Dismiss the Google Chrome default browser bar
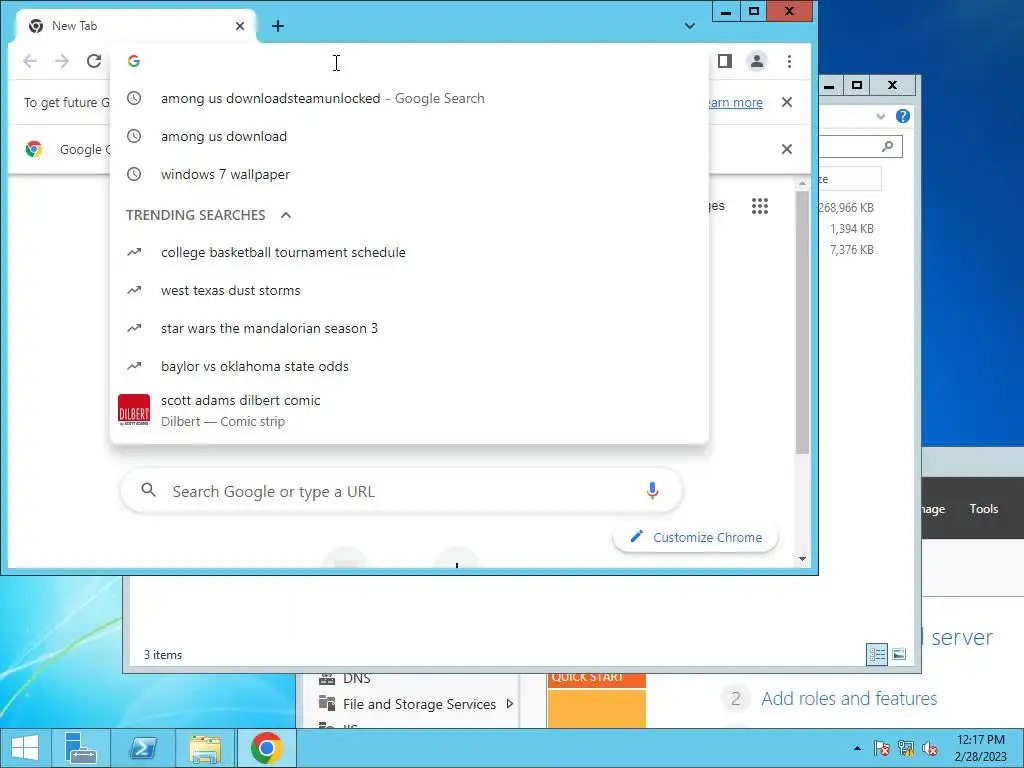The height and width of the screenshot is (768, 1024). tap(787, 150)
